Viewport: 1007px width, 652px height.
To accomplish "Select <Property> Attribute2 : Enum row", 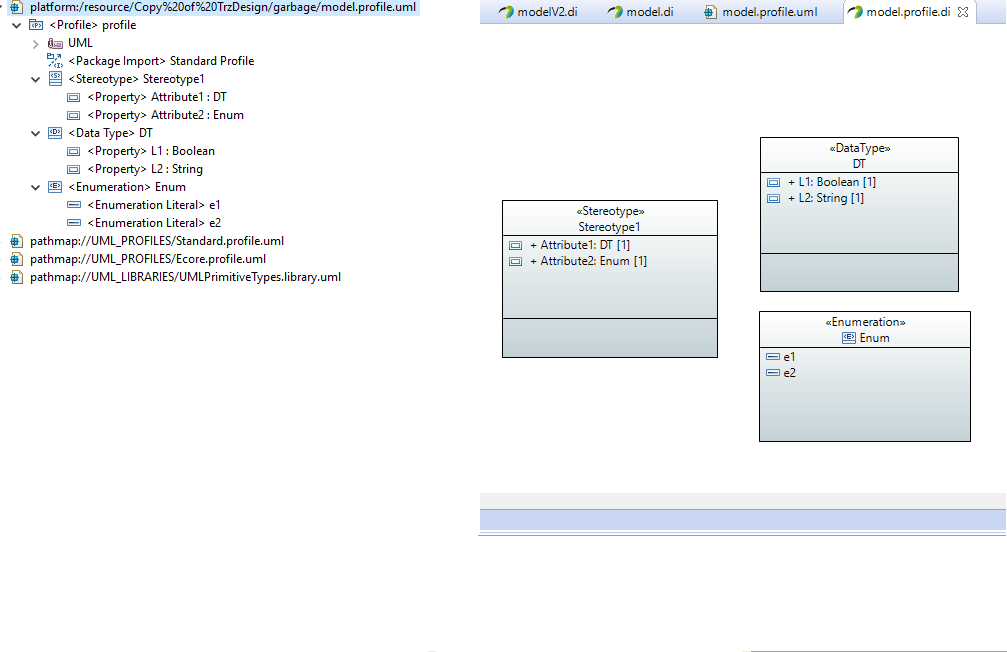I will click(x=165, y=116).
